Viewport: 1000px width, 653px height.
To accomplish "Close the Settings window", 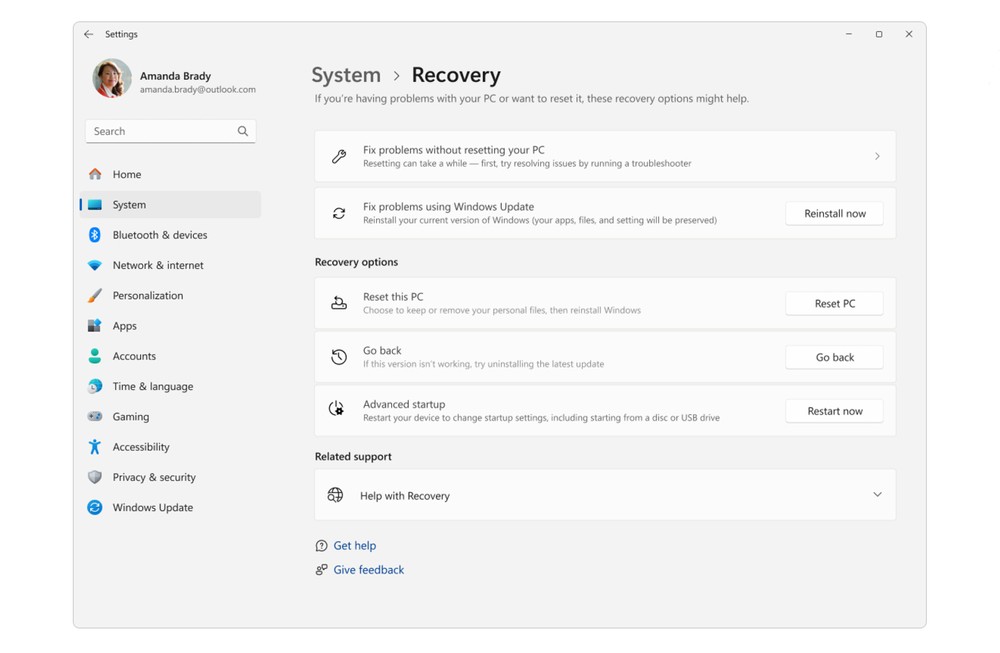I will pos(909,34).
